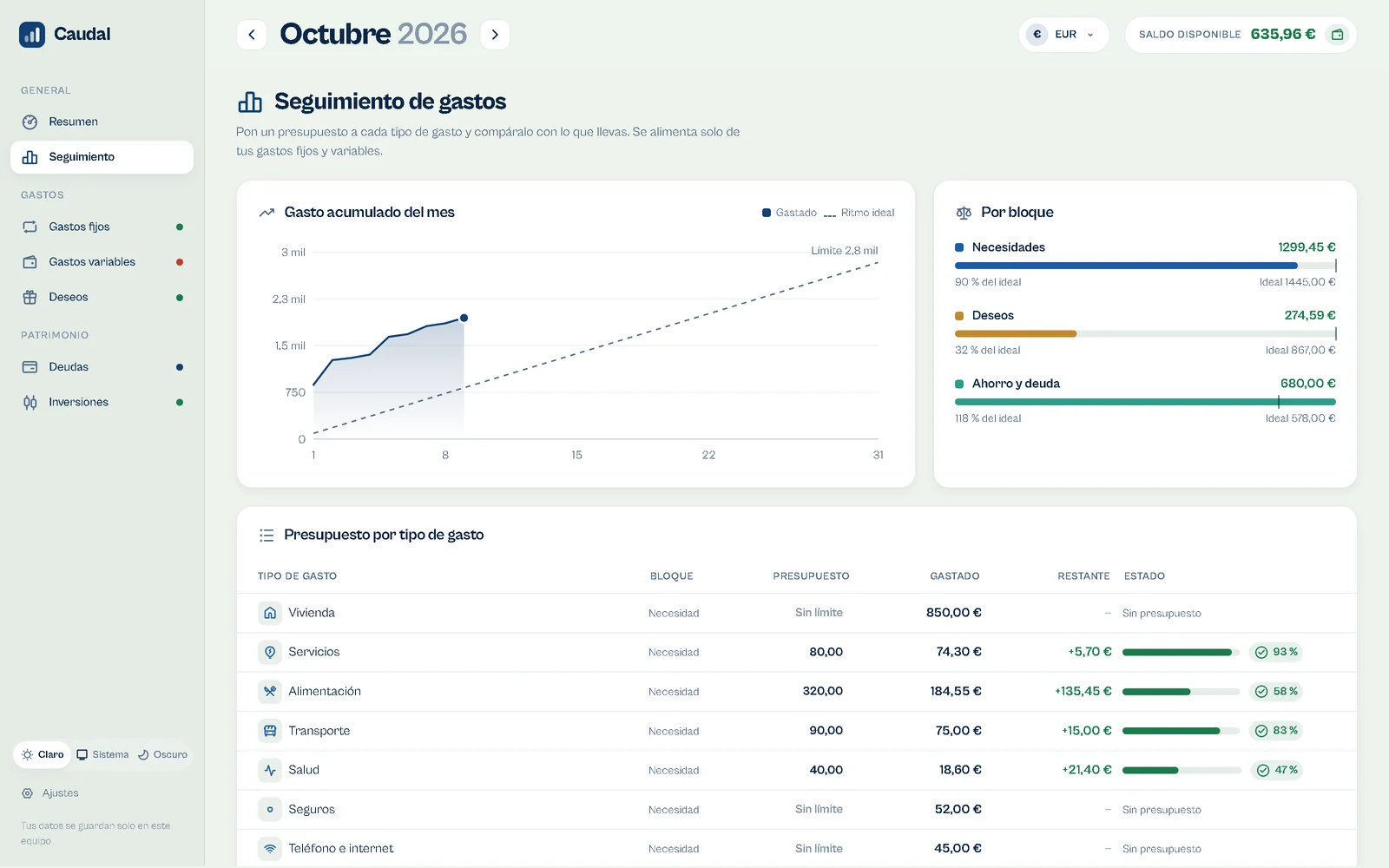Open Deudas in the sidebar
The width and height of the screenshot is (1389, 868).
(x=102, y=367)
